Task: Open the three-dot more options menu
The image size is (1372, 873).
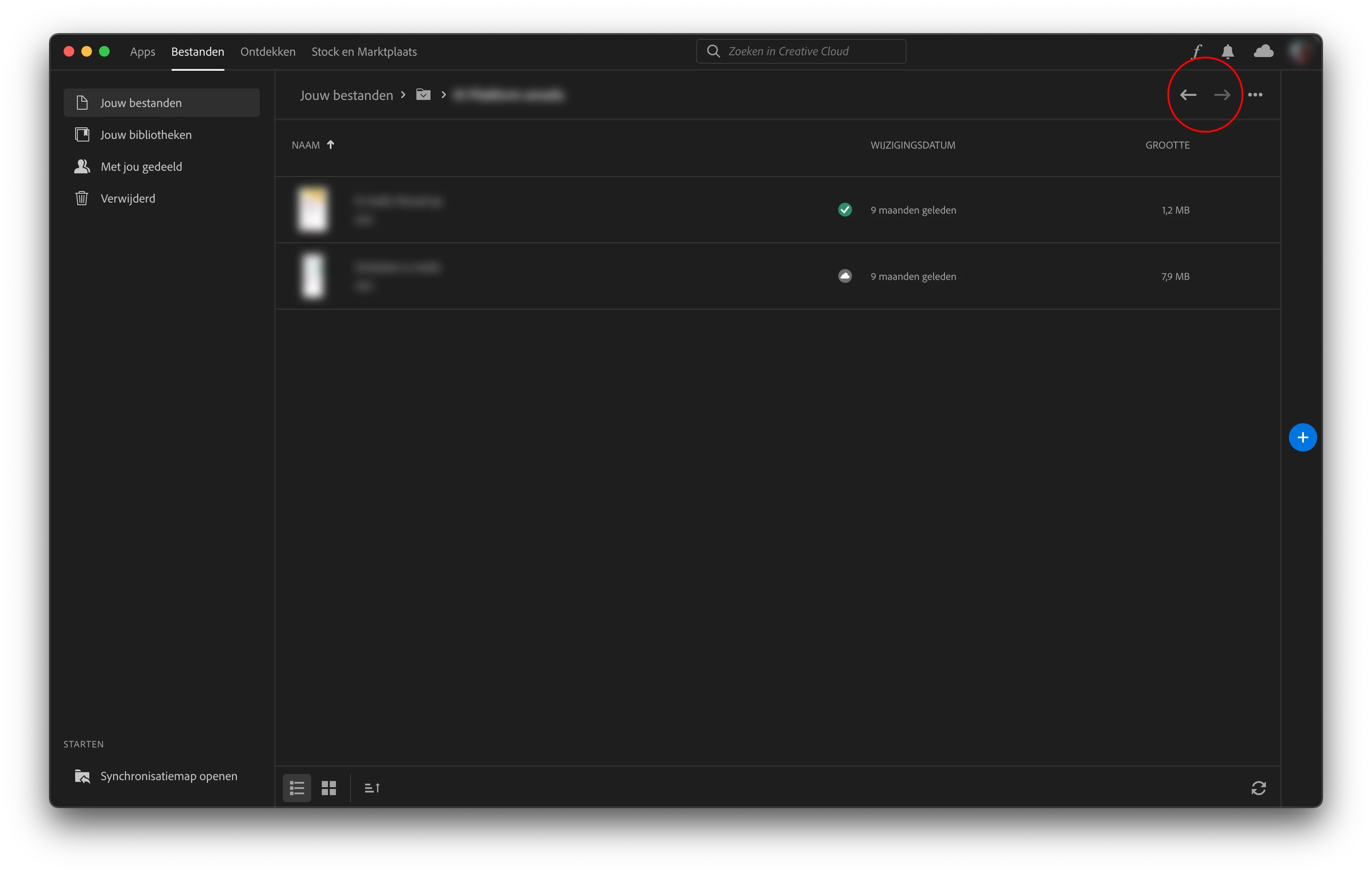Action: [x=1255, y=95]
